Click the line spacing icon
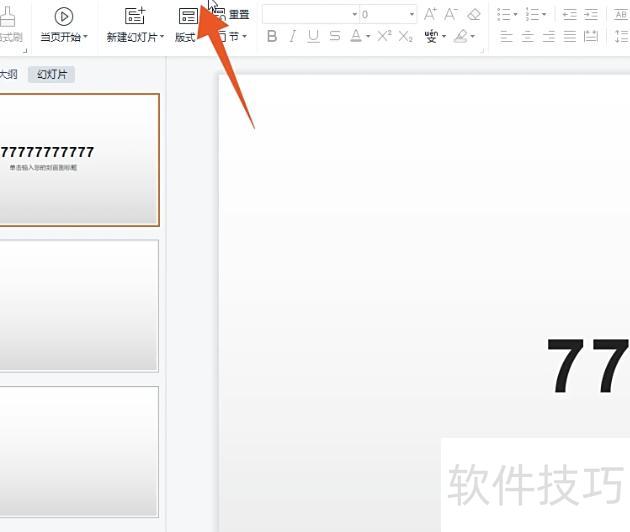 [622, 37]
